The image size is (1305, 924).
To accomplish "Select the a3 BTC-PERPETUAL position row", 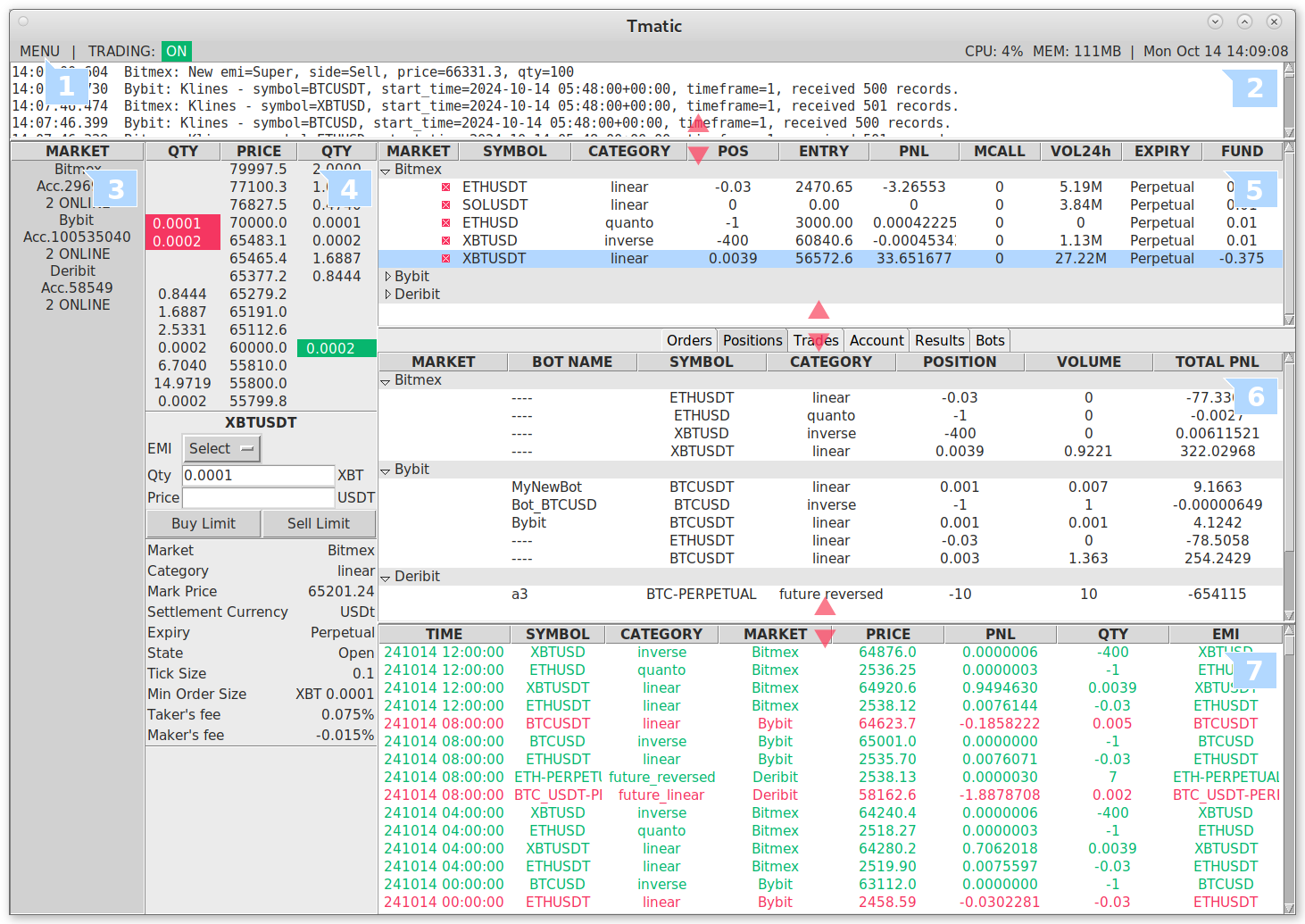I will [x=831, y=595].
